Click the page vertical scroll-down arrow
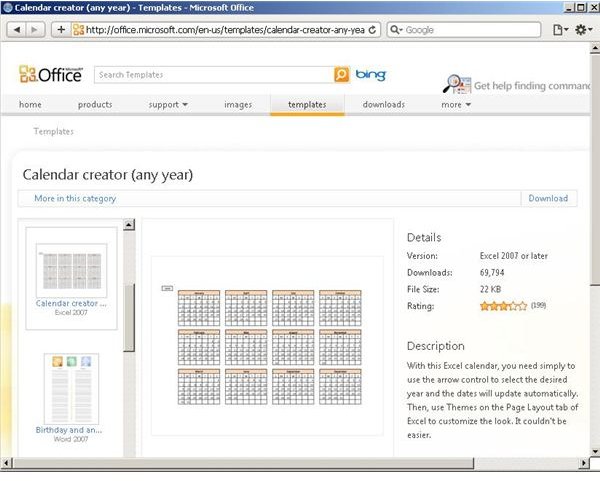 coord(595,451)
